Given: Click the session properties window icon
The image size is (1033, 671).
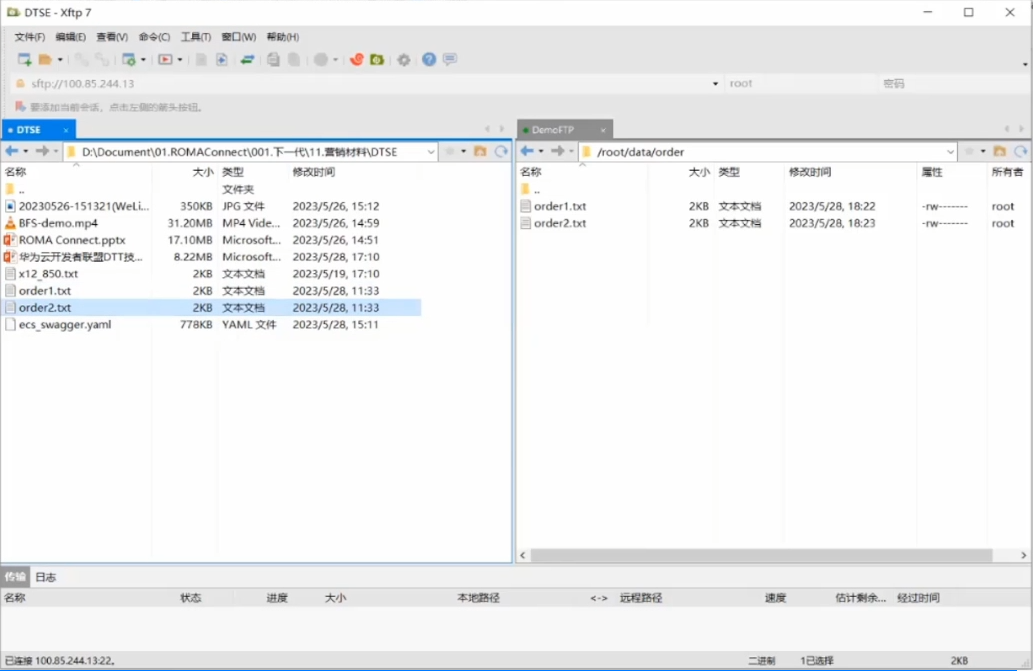Looking at the screenshot, I should click(129, 59).
